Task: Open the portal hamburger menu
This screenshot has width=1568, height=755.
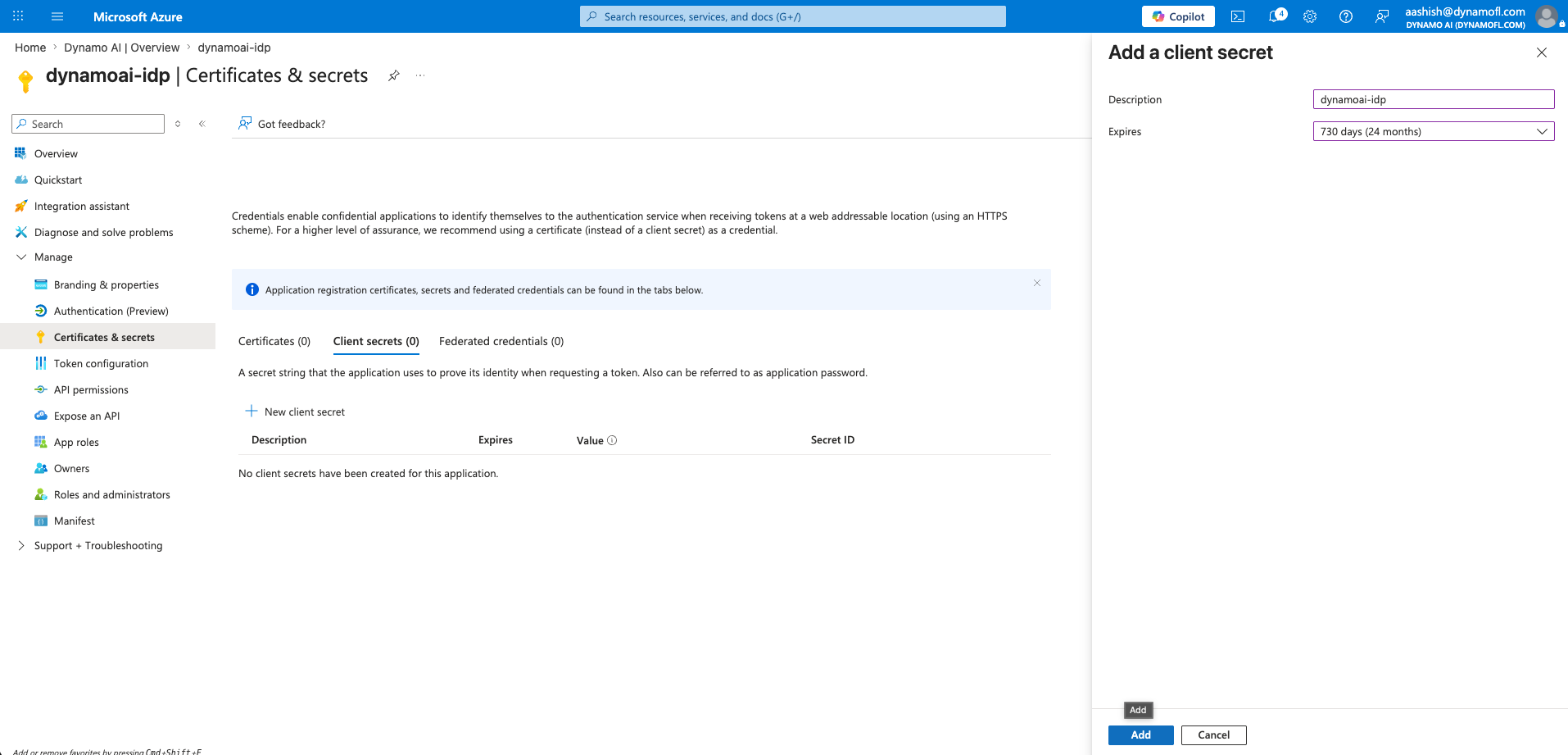Action: [57, 16]
